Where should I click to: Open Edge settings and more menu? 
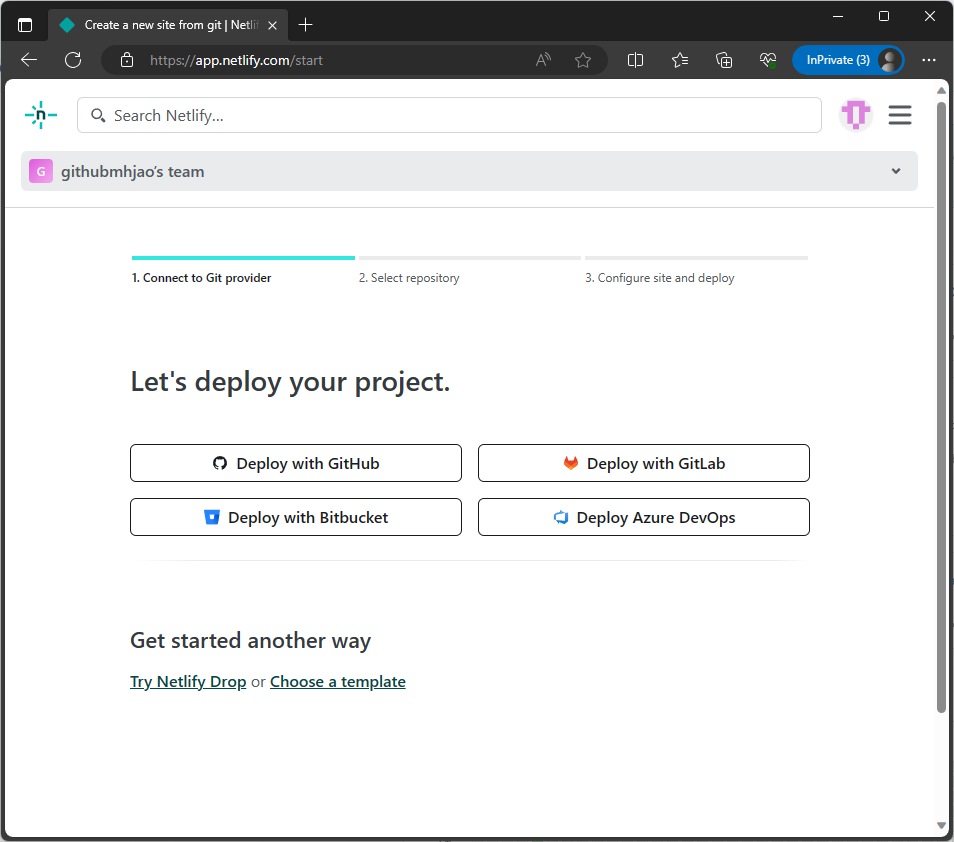tap(928, 60)
